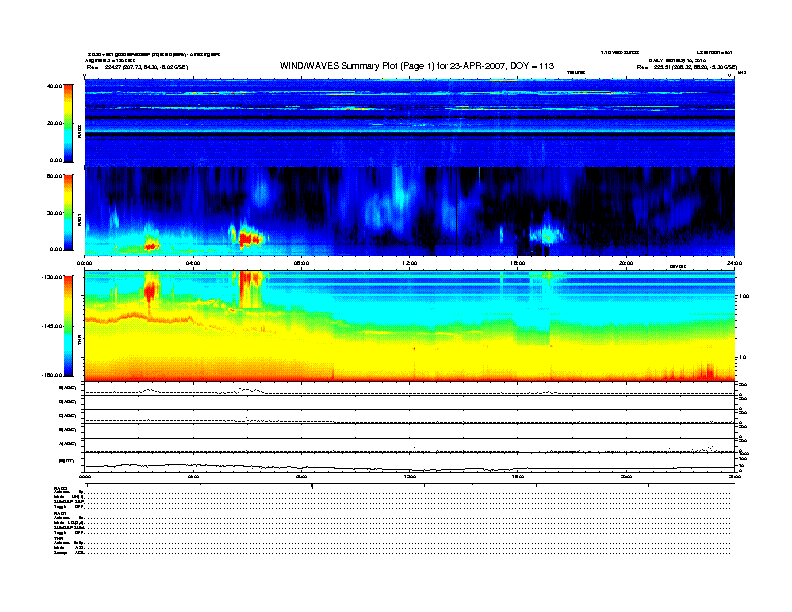Viewport: 792px width, 612px height.
Task: Click the Rs position text at top right
Action: point(686,67)
